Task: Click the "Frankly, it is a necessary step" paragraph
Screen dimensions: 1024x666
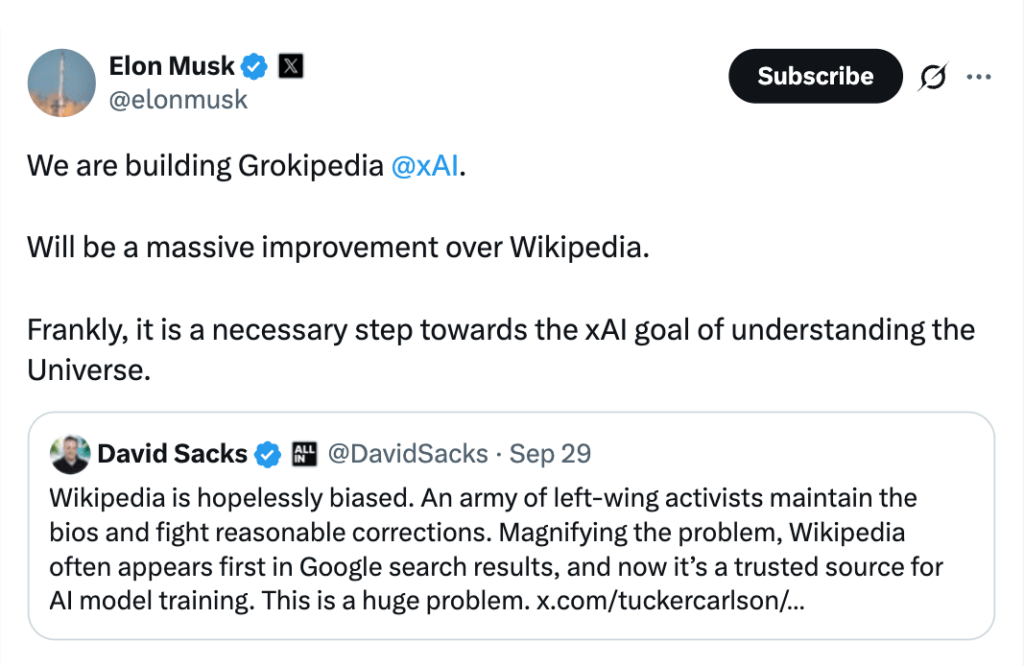Action: [x=500, y=329]
